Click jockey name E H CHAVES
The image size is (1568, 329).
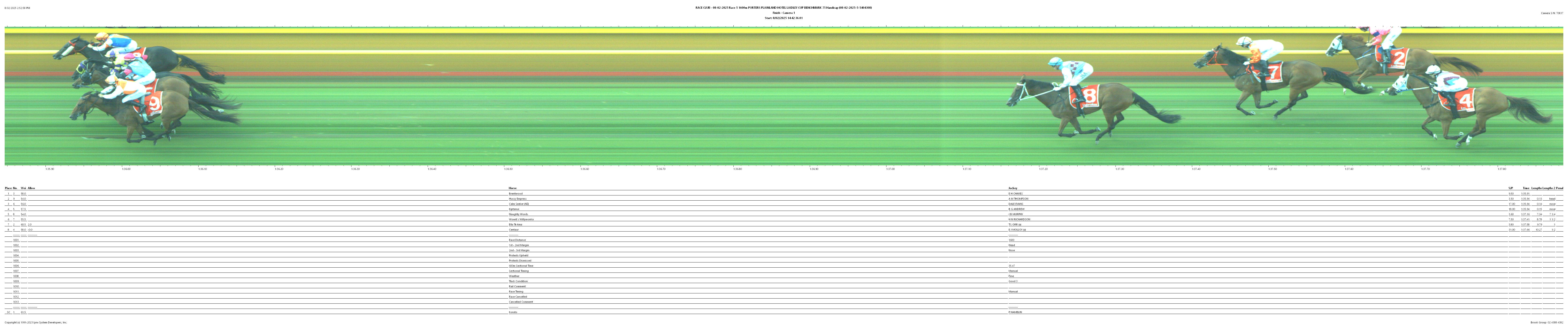coord(1015,193)
